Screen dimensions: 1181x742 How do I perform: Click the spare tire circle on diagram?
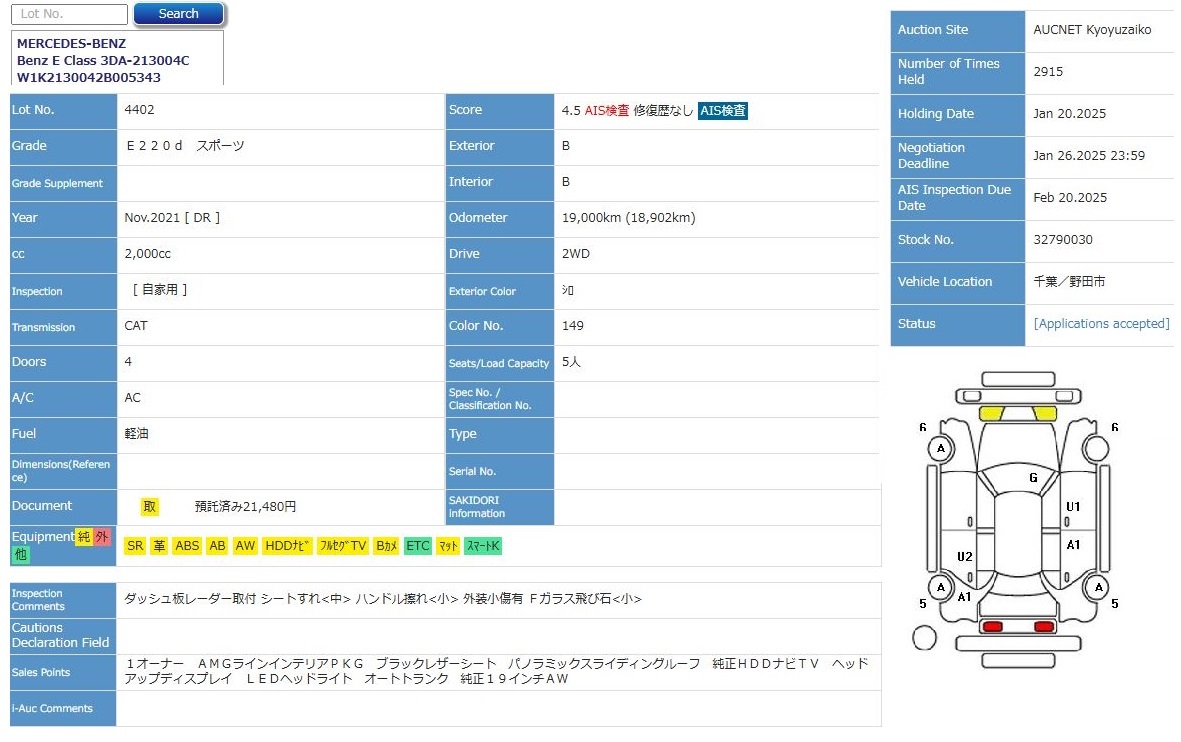pyautogui.click(x=925, y=637)
